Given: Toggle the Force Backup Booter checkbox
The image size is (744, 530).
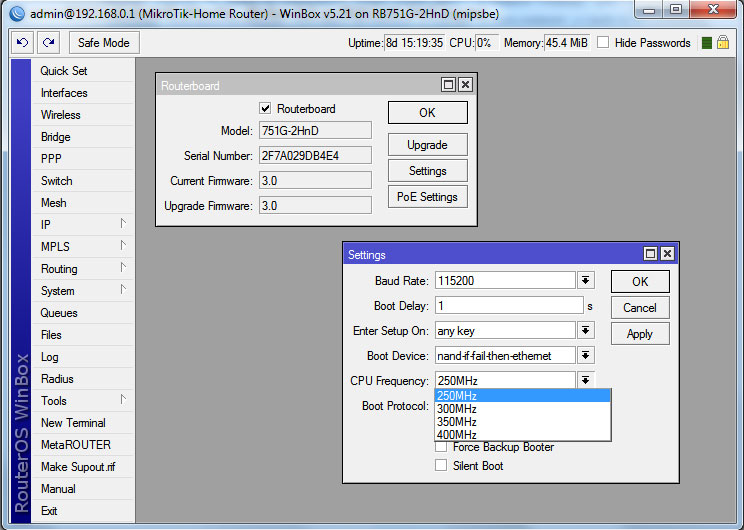Looking at the screenshot, I should click(441, 447).
